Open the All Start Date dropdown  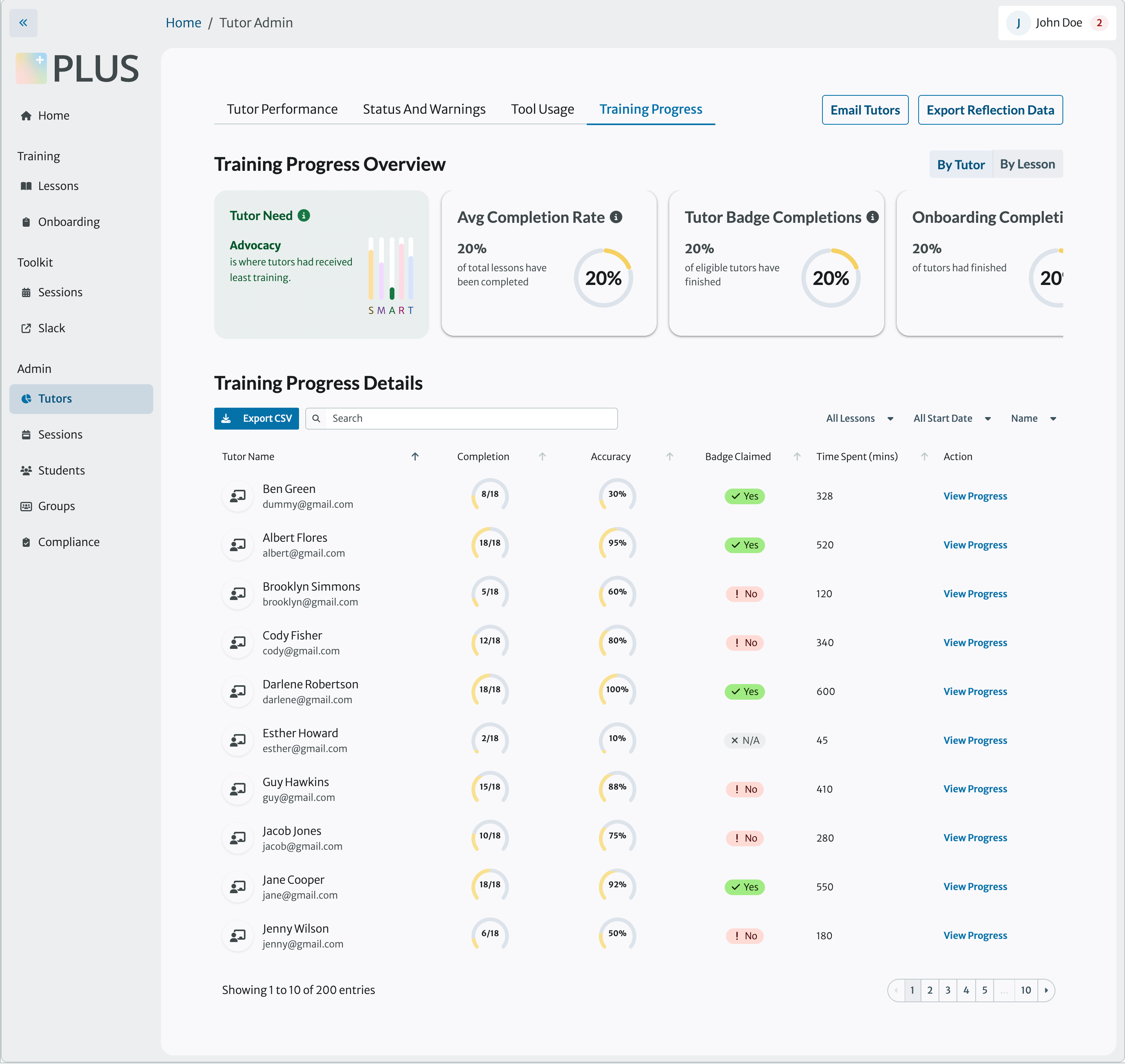(951, 419)
